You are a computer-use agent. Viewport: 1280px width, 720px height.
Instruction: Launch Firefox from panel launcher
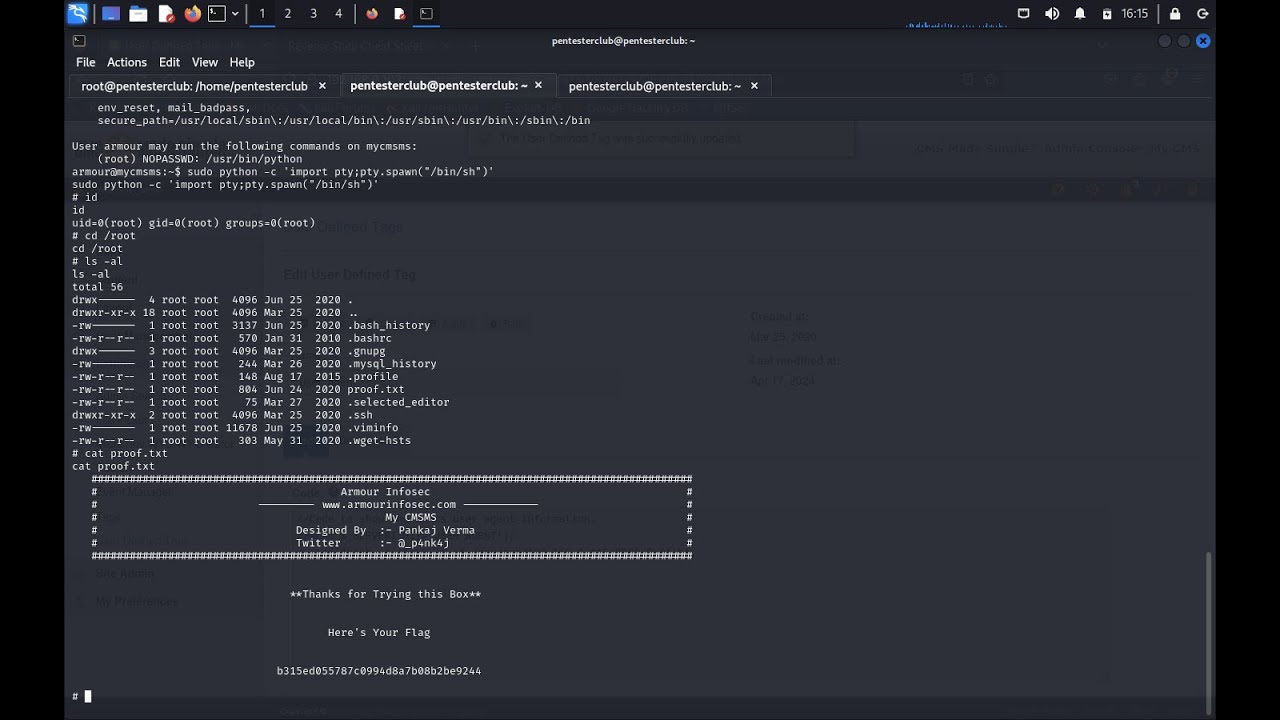192,14
